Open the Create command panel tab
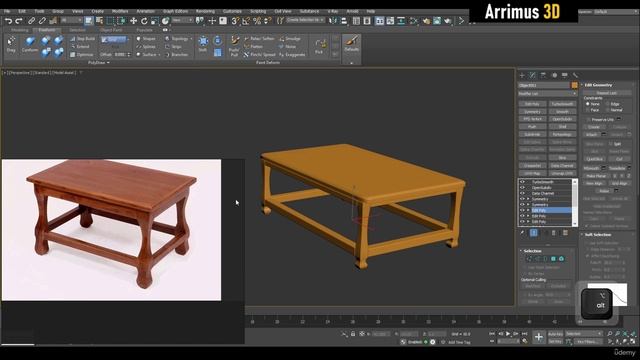 (x=522, y=75)
